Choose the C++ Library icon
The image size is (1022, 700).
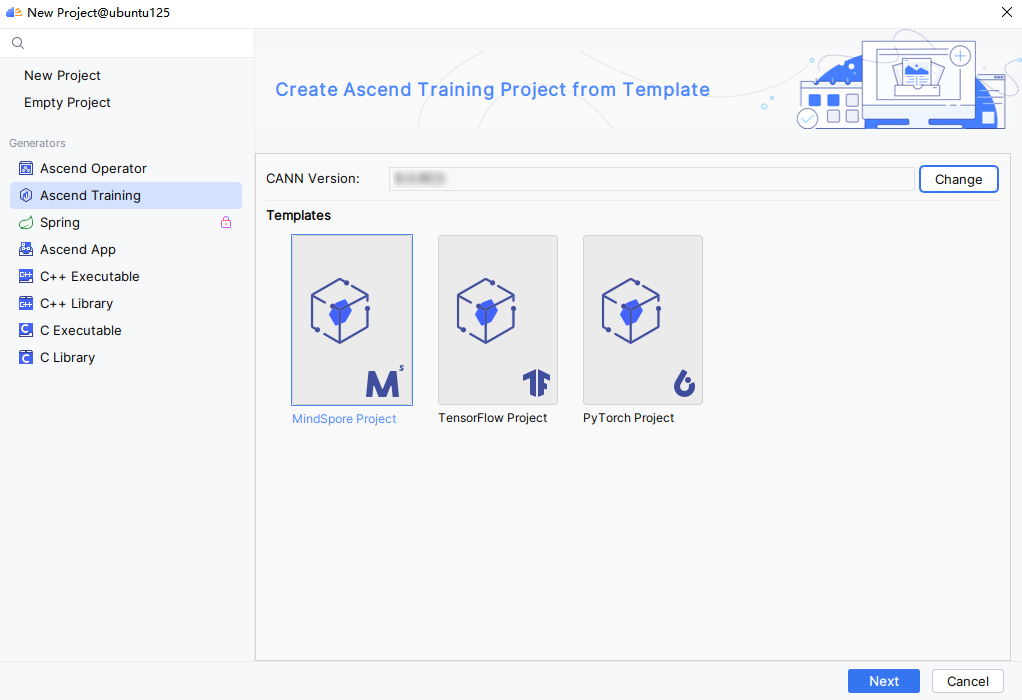click(x=26, y=304)
